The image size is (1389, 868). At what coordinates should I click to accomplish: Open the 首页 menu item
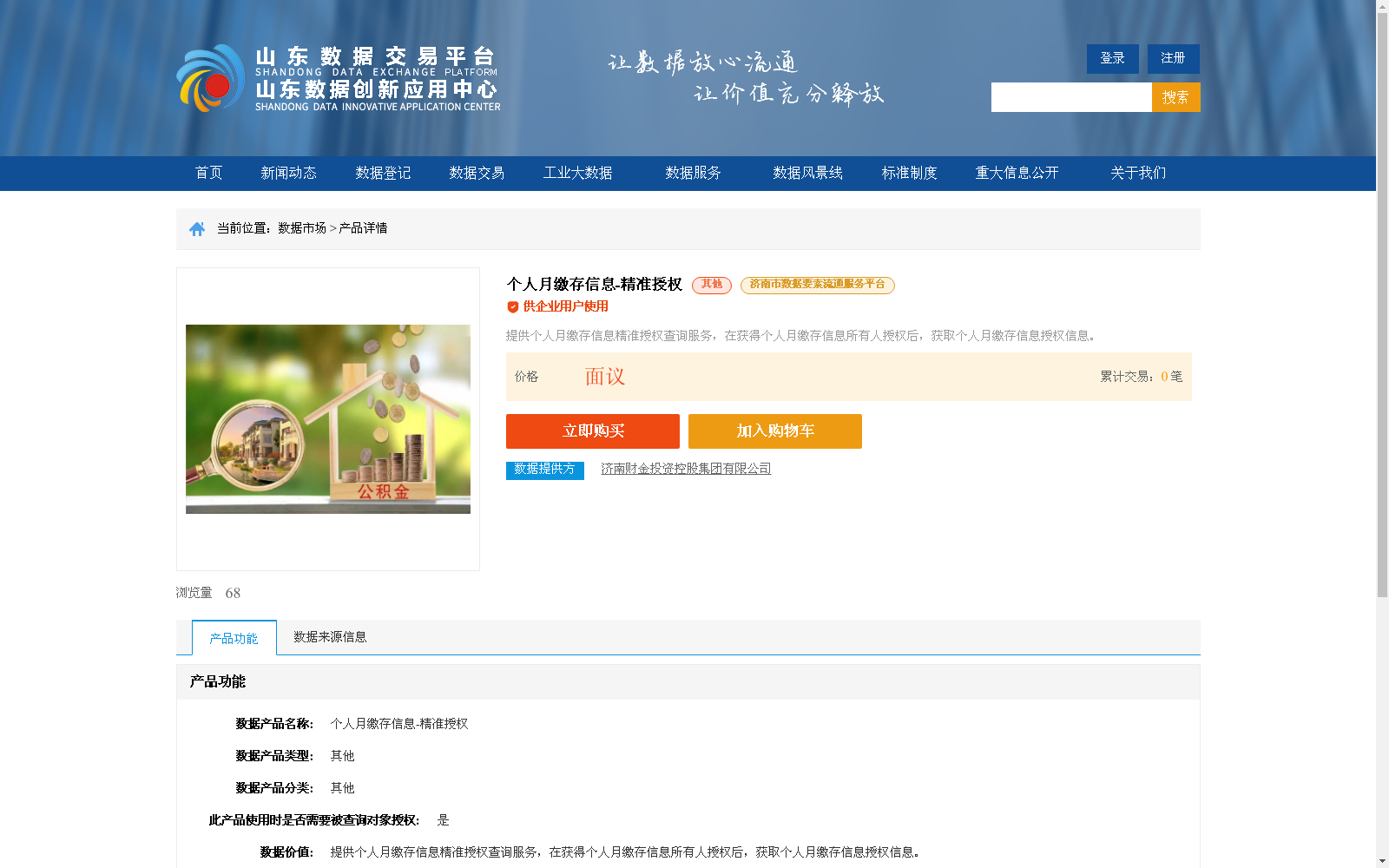click(208, 173)
